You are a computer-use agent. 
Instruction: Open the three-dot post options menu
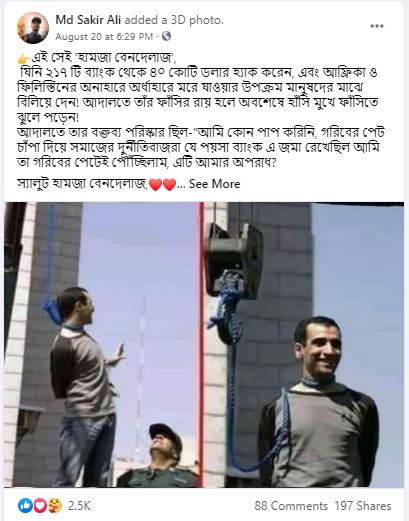coord(377,26)
